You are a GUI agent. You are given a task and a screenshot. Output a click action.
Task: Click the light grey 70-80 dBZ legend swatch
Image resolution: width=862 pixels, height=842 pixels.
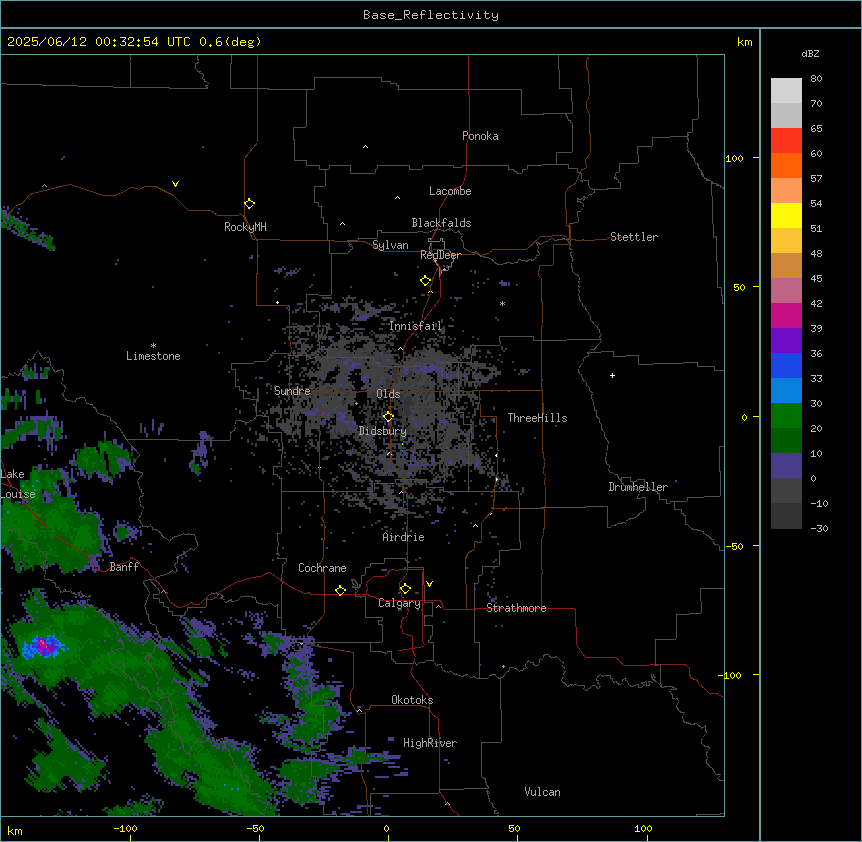click(786, 91)
